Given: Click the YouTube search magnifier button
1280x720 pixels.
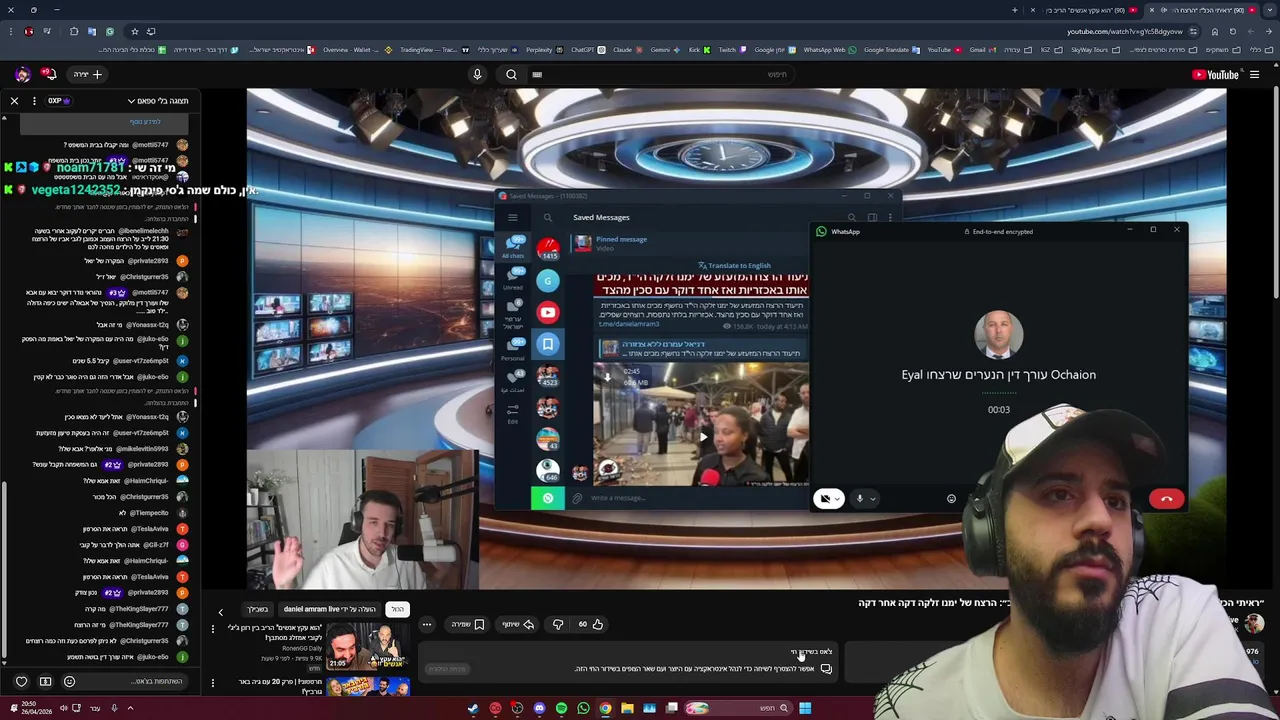Looking at the screenshot, I should pos(511,74).
